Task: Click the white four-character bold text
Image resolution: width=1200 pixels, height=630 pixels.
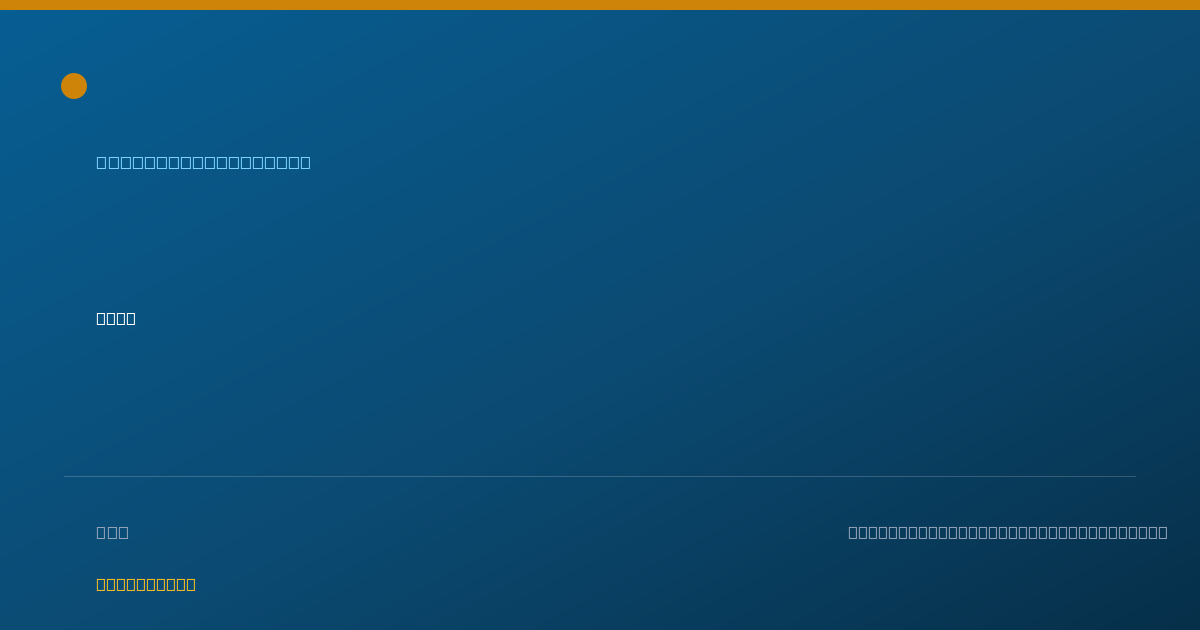Action: tap(116, 318)
